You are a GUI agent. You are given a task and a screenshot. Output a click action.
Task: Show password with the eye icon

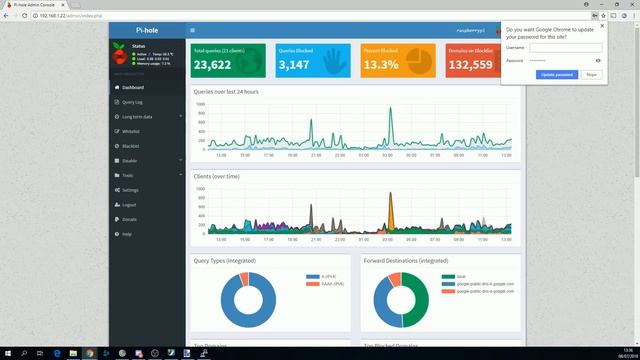598,60
